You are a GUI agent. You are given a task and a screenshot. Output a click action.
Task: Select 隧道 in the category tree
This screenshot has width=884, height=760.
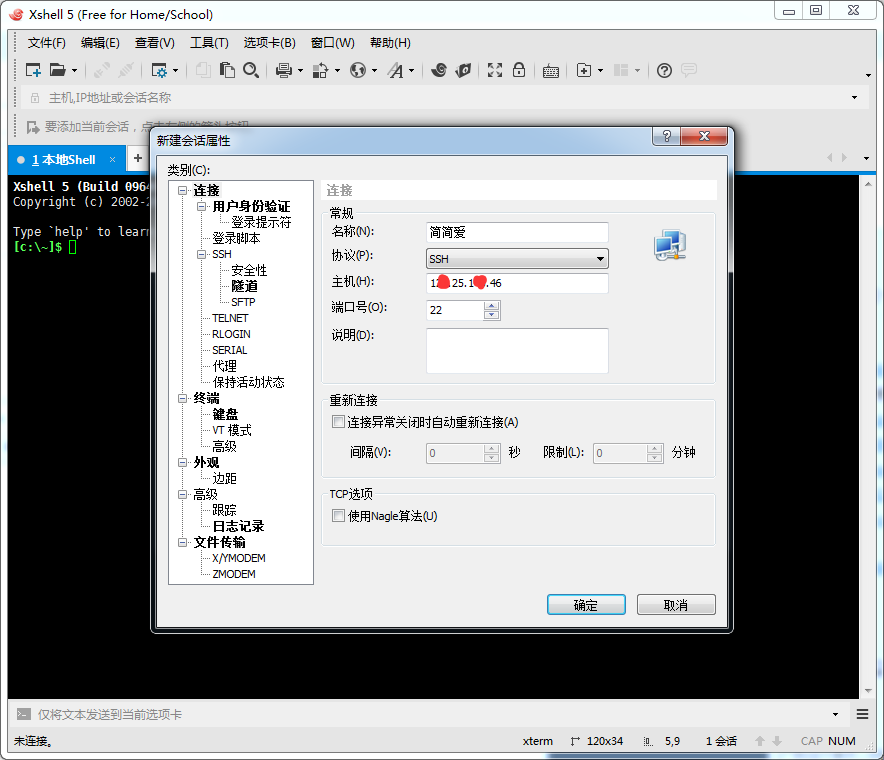(245, 286)
